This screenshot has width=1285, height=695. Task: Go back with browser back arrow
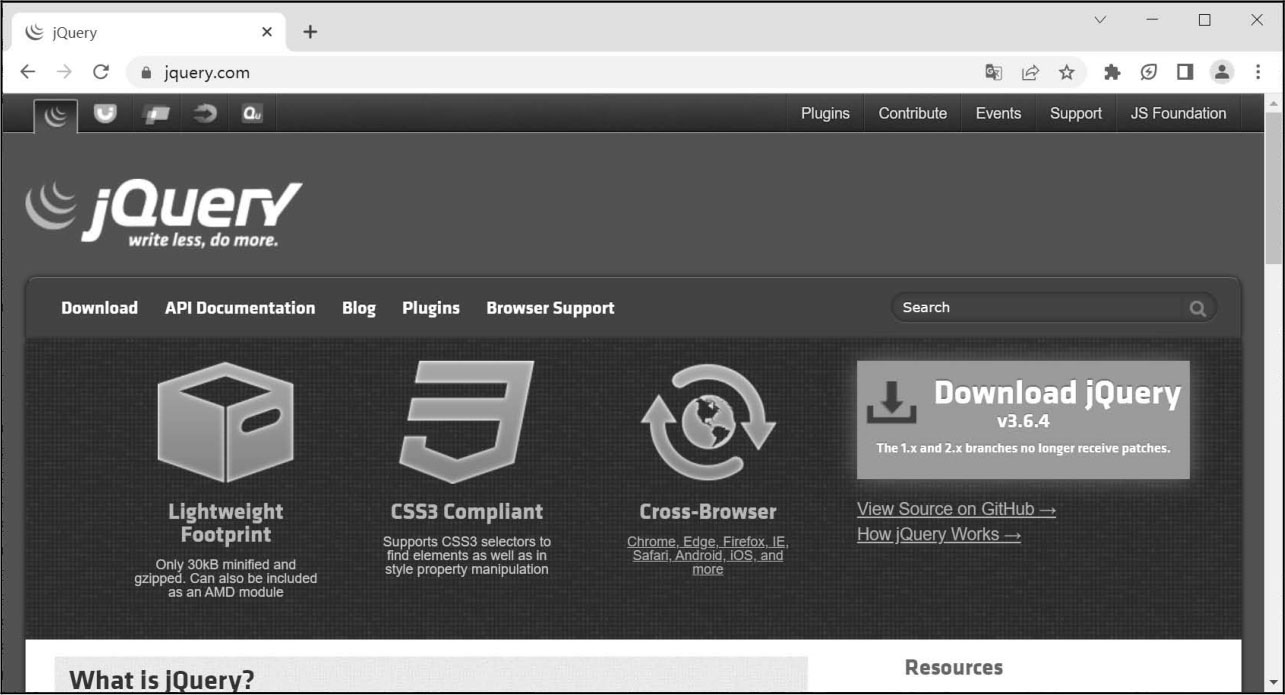point(27,72)
